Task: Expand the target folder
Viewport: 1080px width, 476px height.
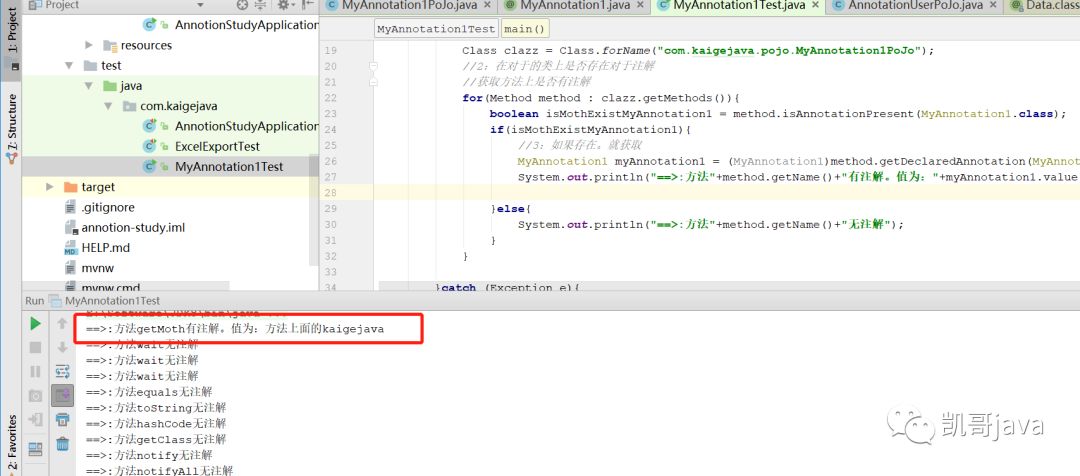Action: point(50,187)
